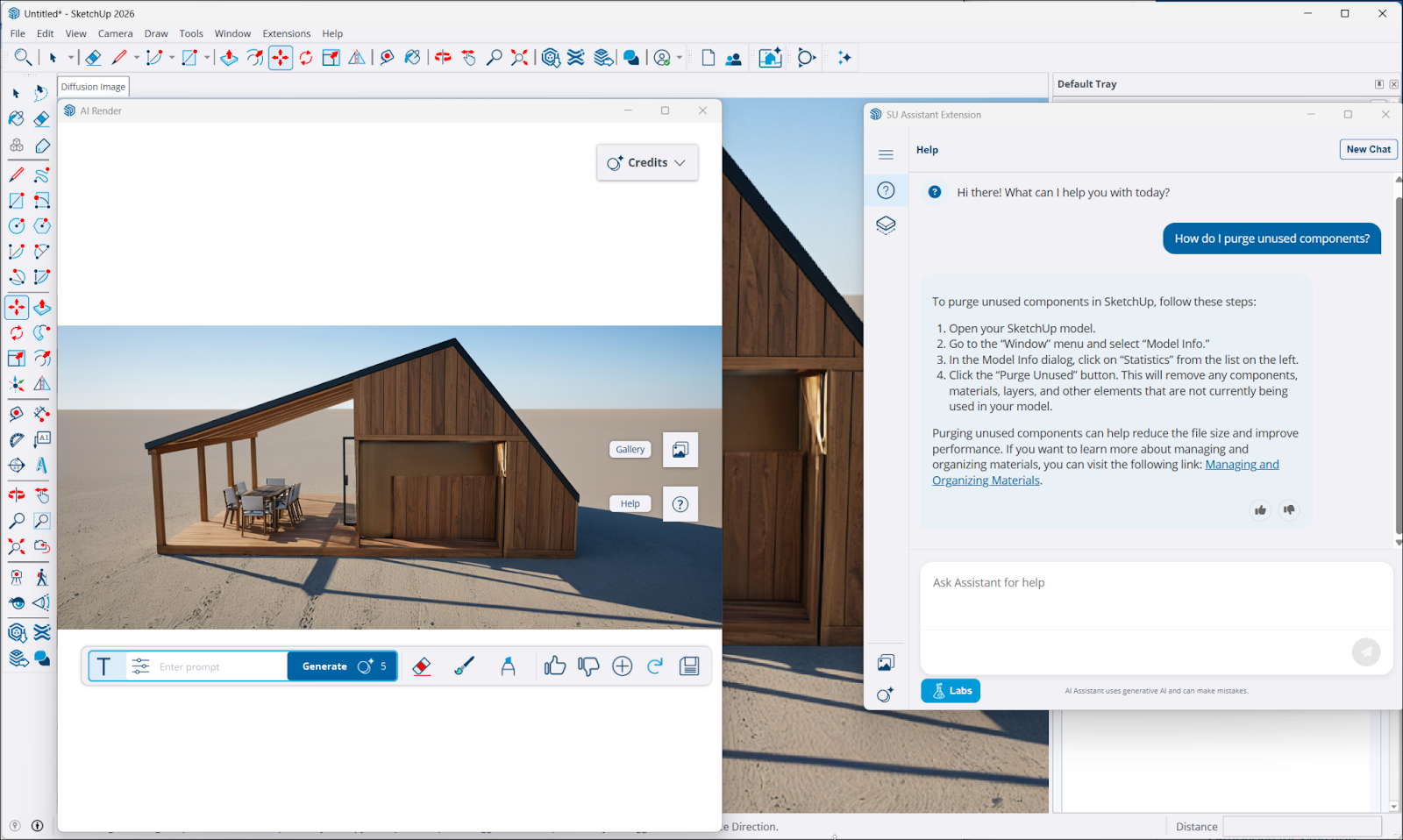1403x840 pixels.
Task: Save the rendered image via disk icon
Action: coord(689,666)
